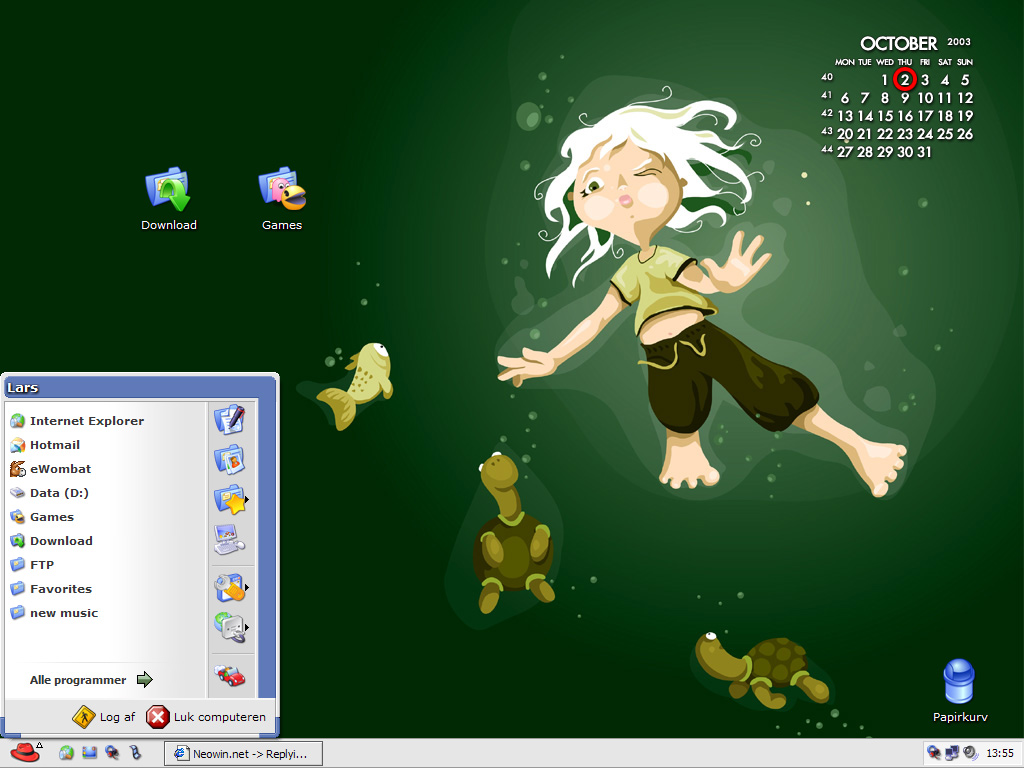Open the Games desktop folder with Pac-Man icon
1024x768 pixels.
coord(281,190)
